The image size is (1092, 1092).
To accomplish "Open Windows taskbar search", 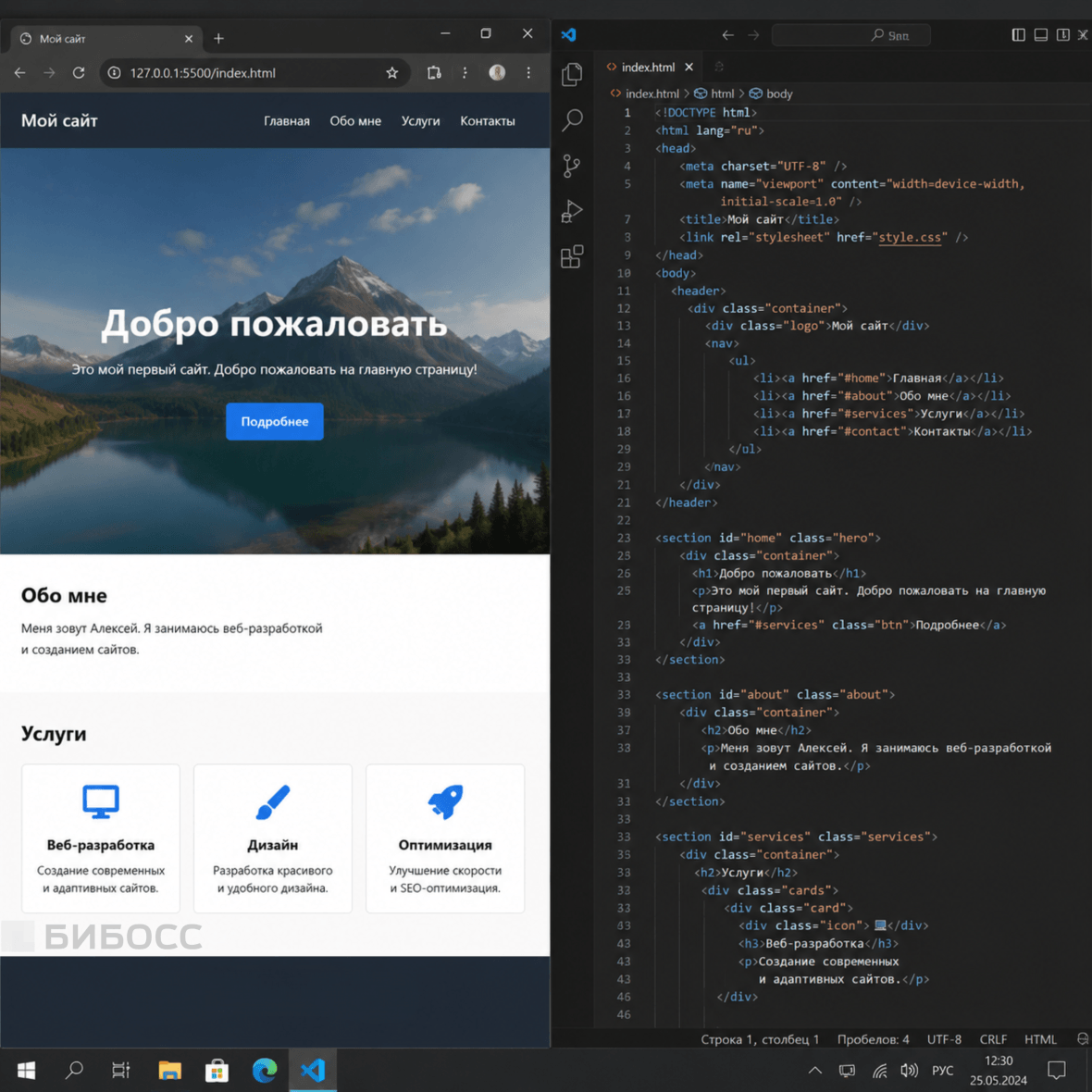I will pyautogui.click(x=74, y=1070).
